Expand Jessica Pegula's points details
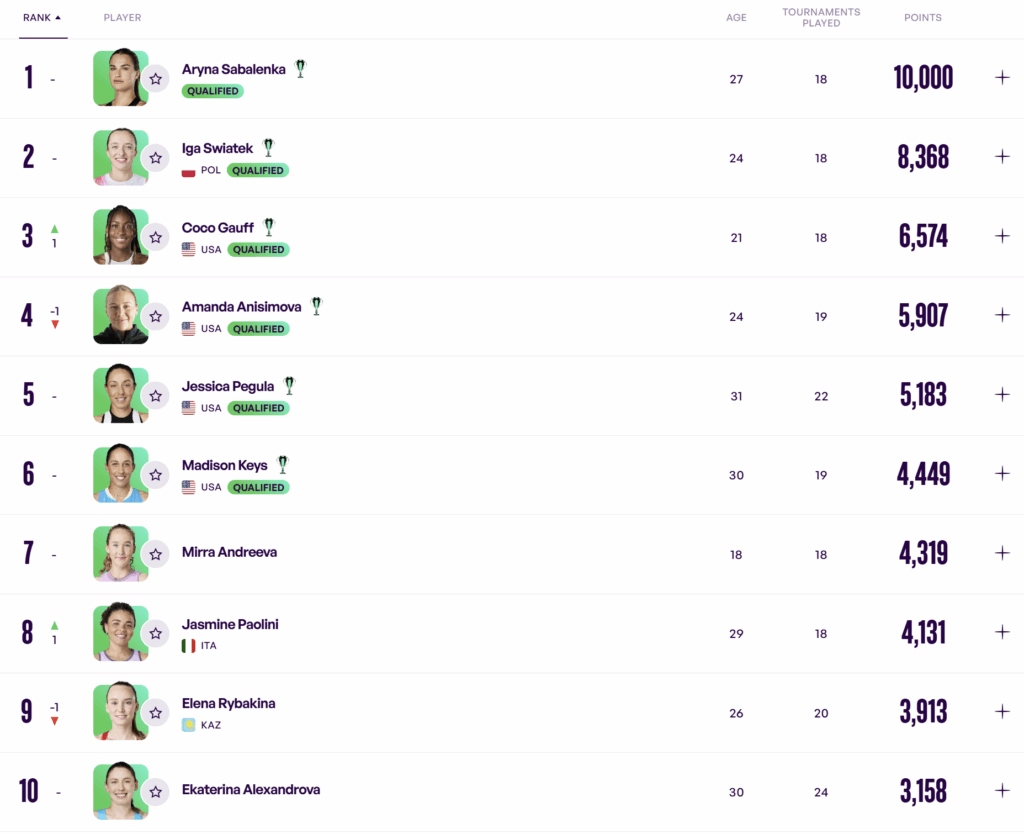Image resolution: width=1024 pixels, height=834 pixels. click(x=1002, y=394)
